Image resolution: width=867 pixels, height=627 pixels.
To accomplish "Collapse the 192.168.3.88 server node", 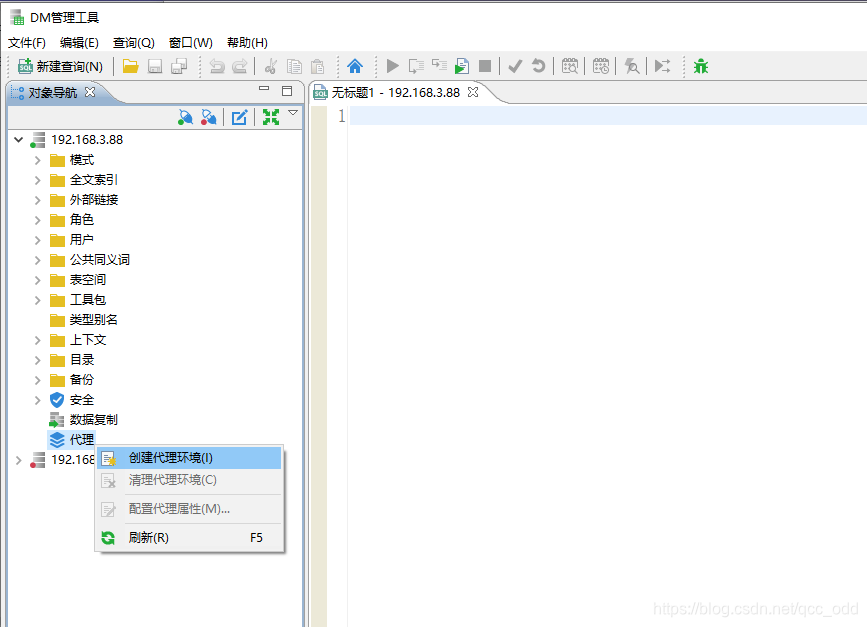I will [x=18, y=140].
